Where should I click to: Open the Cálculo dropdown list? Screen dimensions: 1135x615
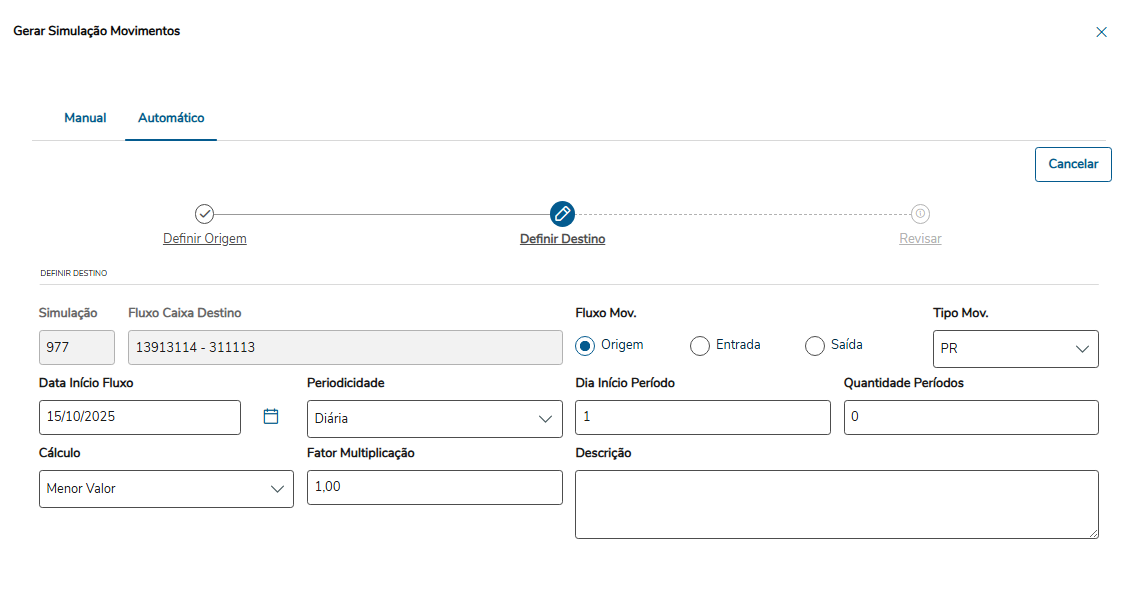coord(166,489)
